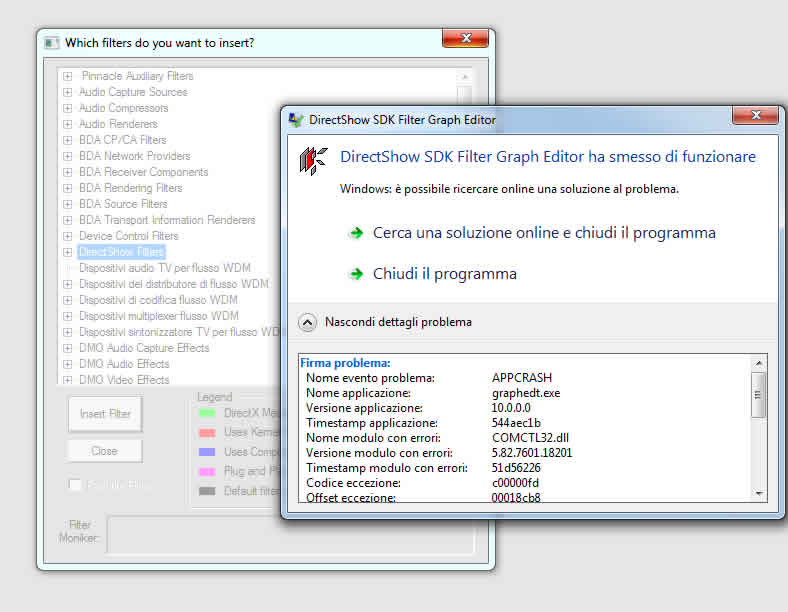Screen dimensions: 788x612
Task: Click details scrollbar down arrow
Action: 758,494
